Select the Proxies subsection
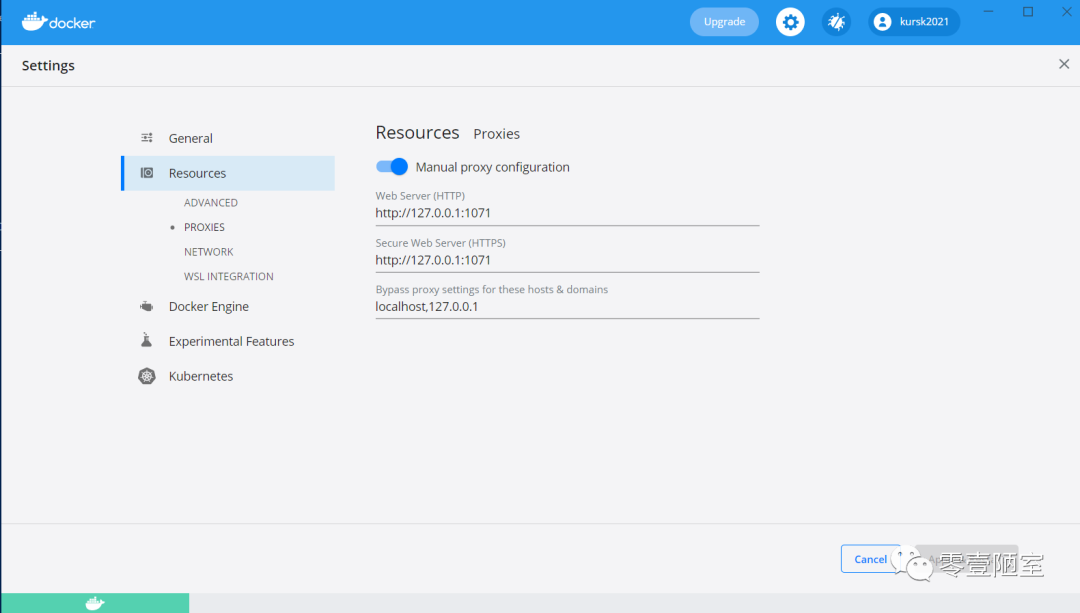 click(204, 227)
